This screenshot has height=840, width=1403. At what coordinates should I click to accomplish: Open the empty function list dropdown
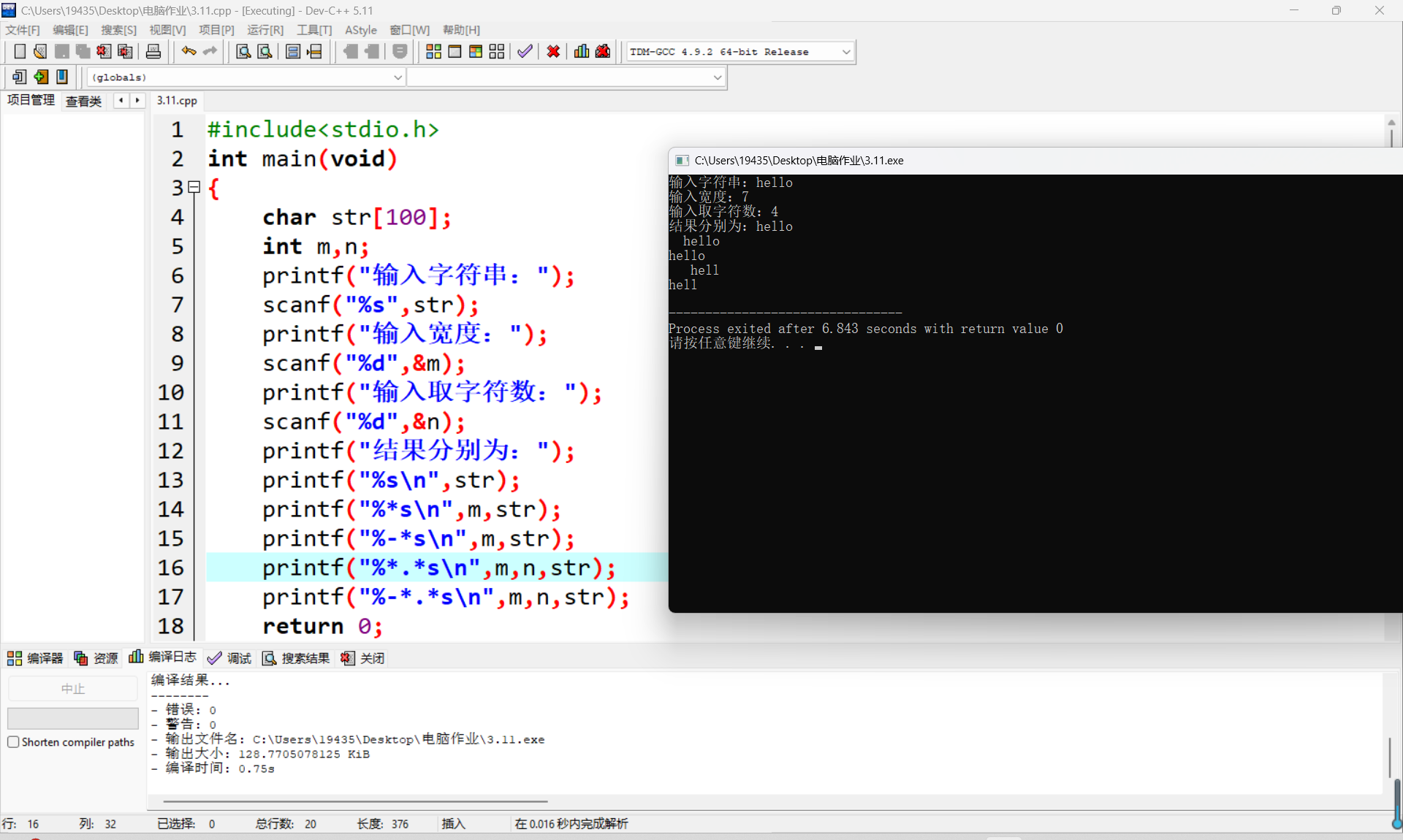point(717,77)
